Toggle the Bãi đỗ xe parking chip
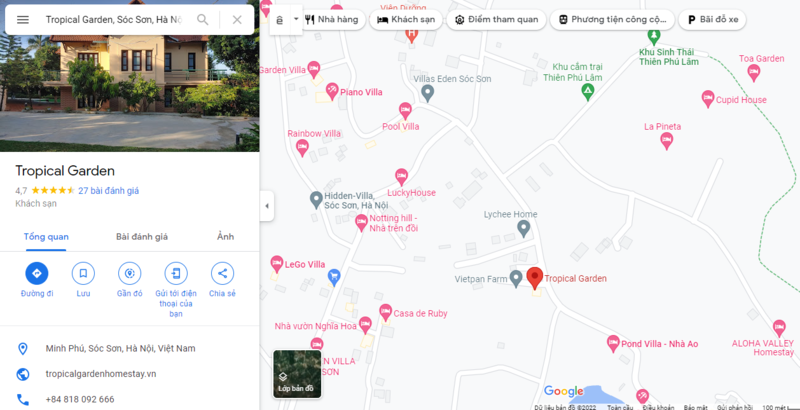This screenshot has height=410, width=800. (x=712, y=20)
